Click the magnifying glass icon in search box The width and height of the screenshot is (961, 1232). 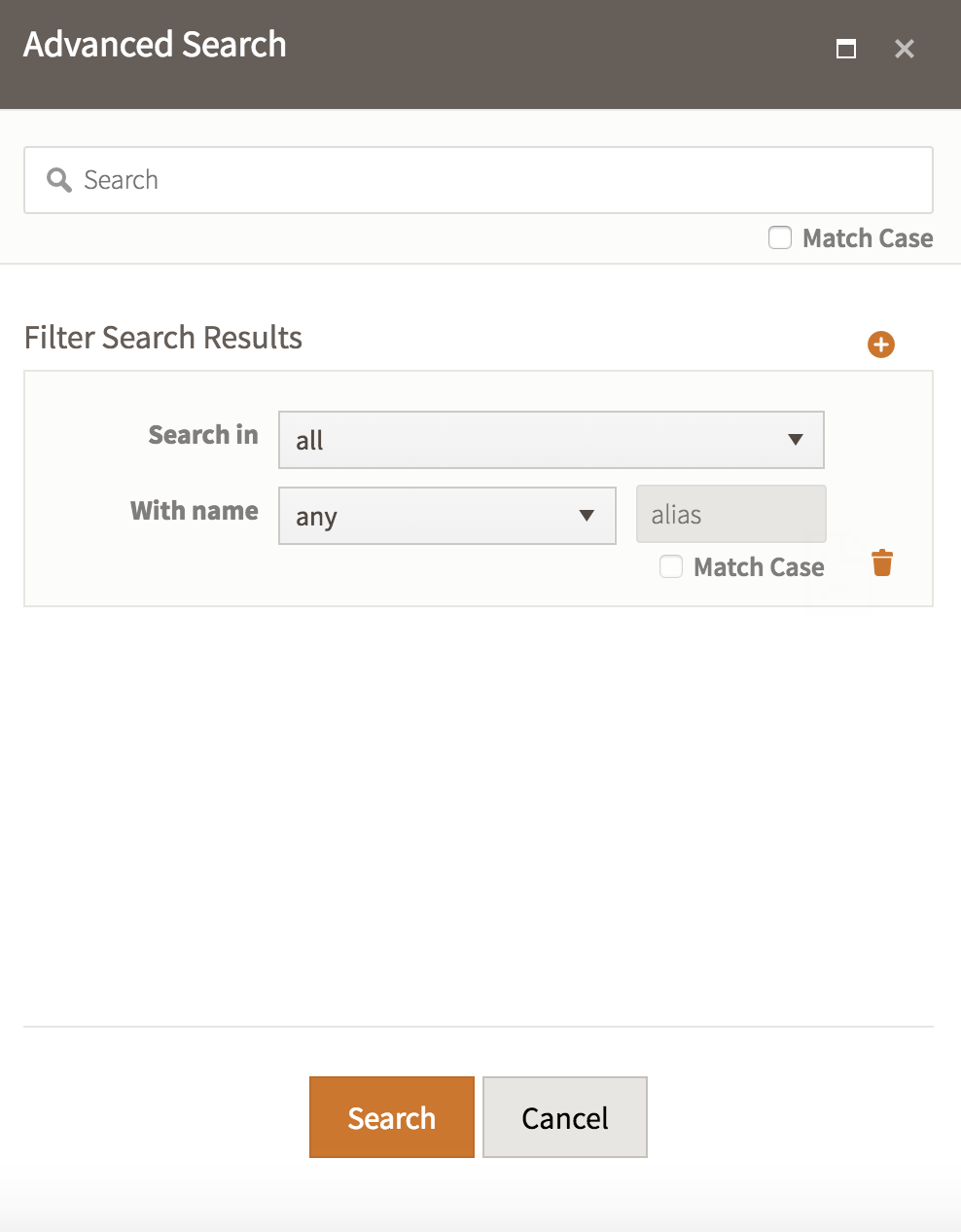coord(59,180)
